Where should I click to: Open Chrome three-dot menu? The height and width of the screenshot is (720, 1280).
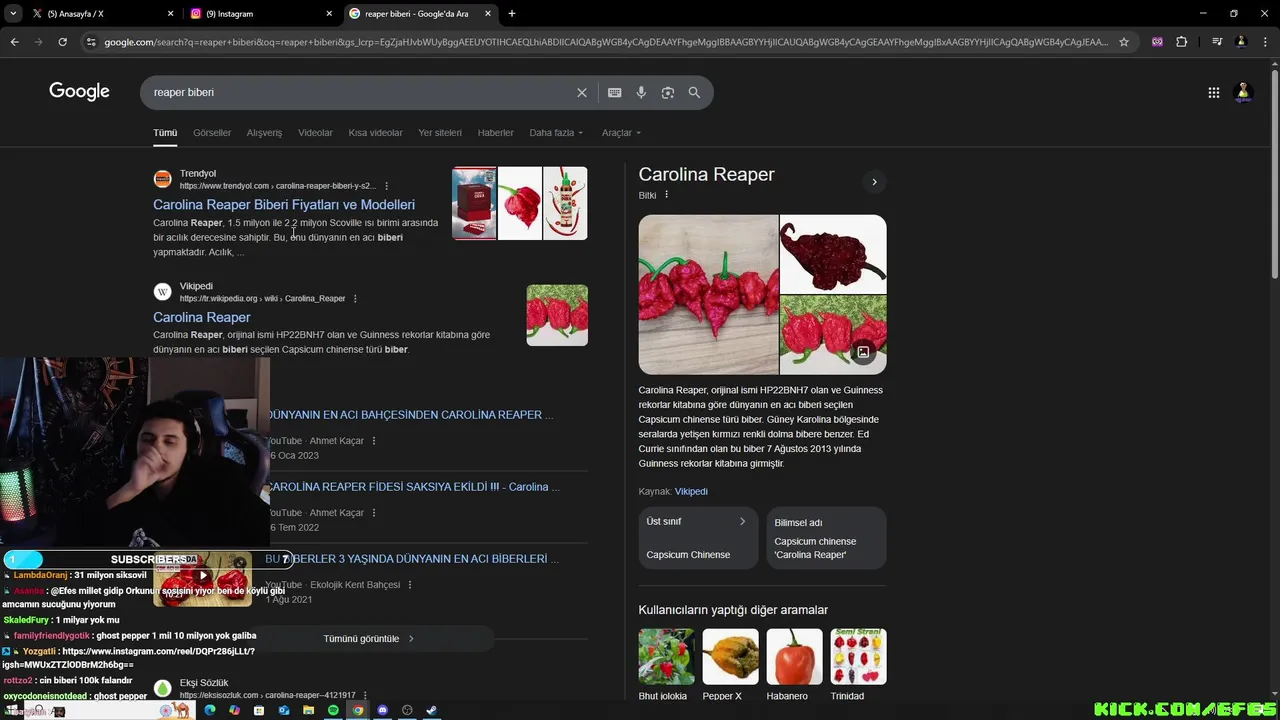click(1265, 42)
